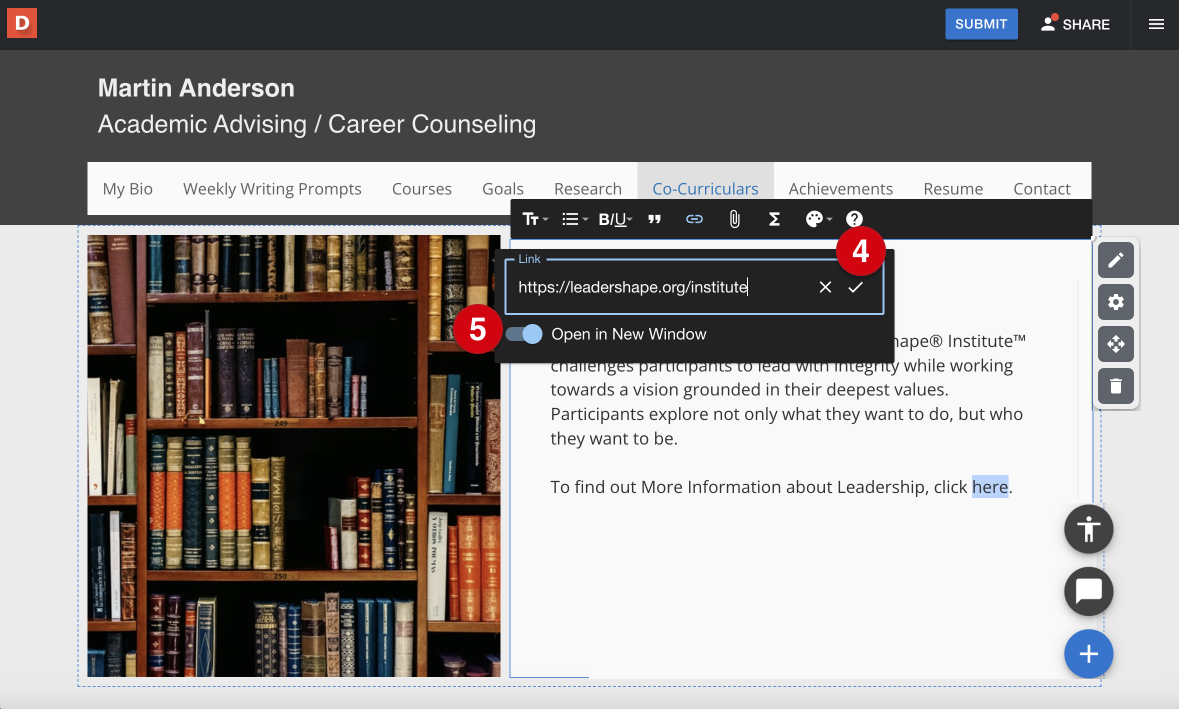Viewport: 1179px width, 709px height.
Task: Click the trash delete icon
Action: tap(1116, 386)
